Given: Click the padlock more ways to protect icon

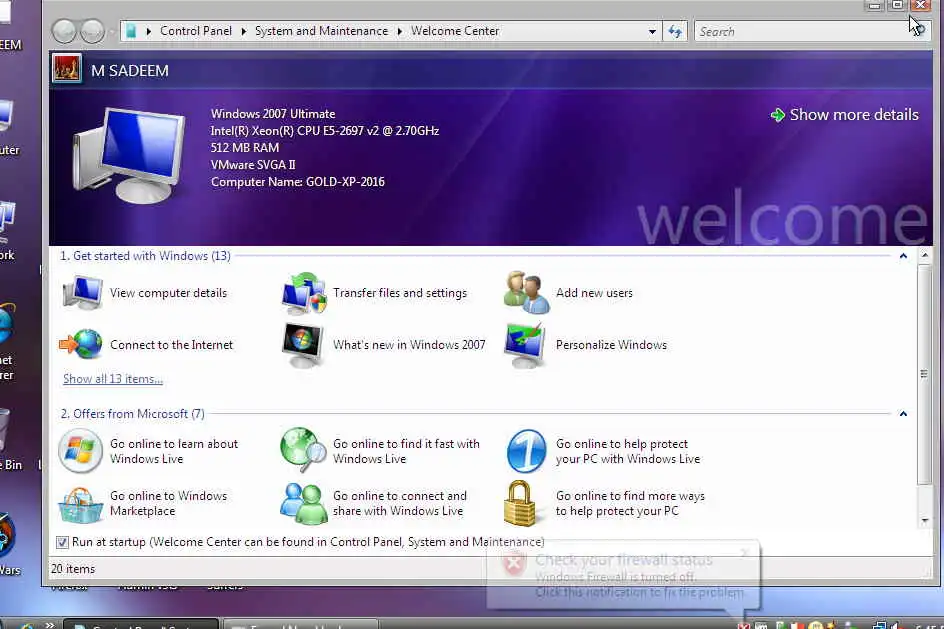Looking at the screenshot, I should pyautogui.click(x=520, y=503).
